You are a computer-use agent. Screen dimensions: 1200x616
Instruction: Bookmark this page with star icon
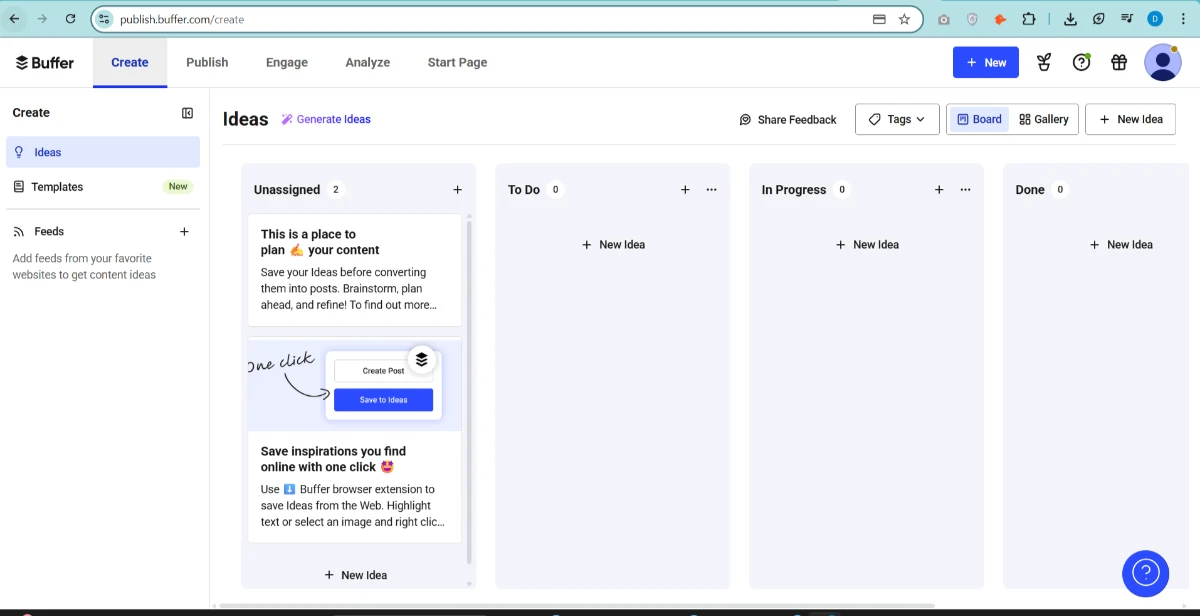(904, 19)
